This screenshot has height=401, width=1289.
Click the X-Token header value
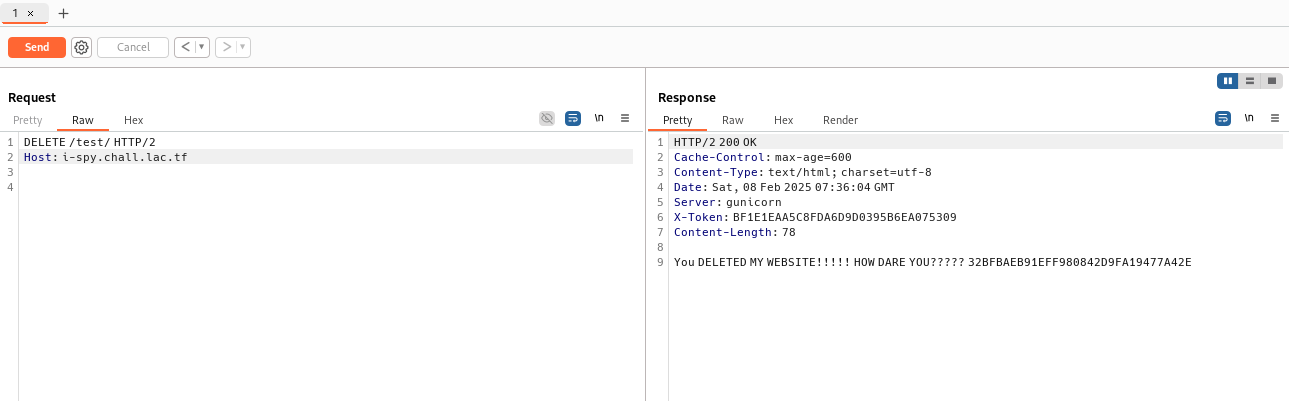pyautogui.click(x=845, y=217)
